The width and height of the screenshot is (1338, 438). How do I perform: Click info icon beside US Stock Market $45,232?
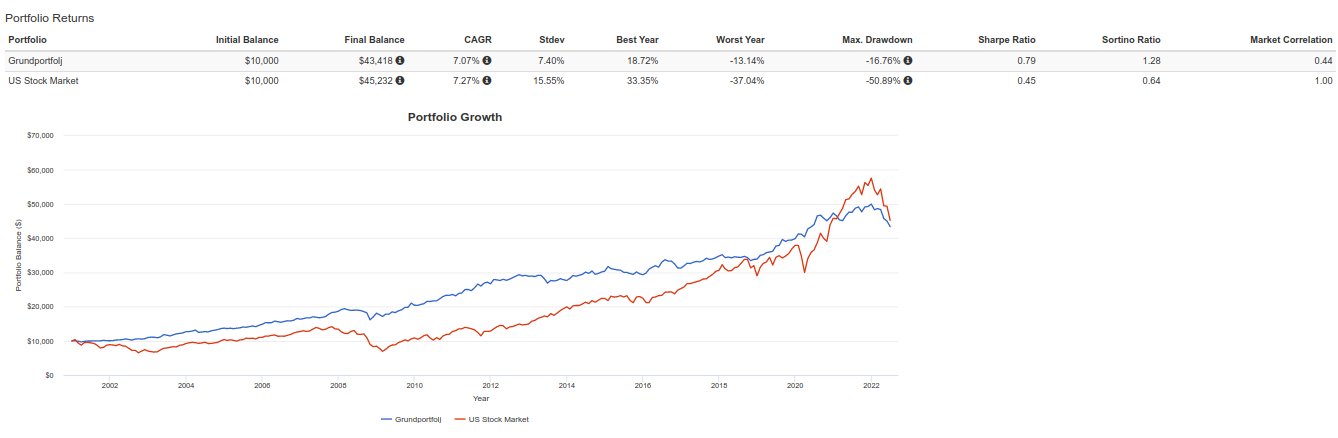[x=400, y=81]
